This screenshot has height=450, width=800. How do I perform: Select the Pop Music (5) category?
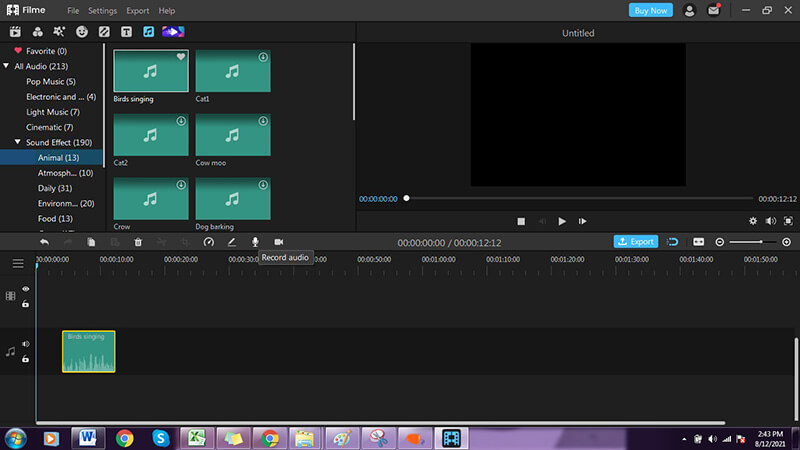[x=51, y=82]
